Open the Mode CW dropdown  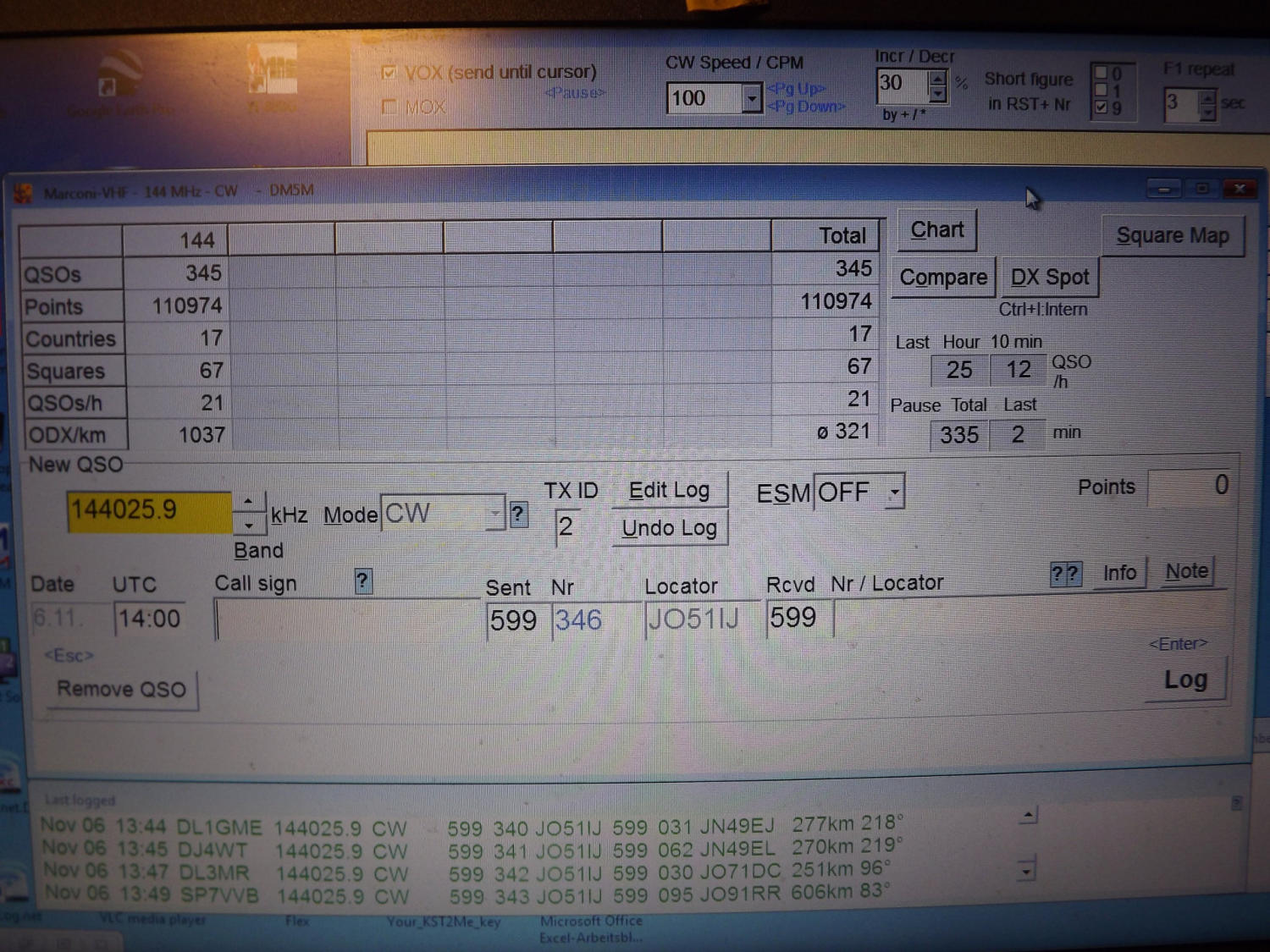tap(494, 514)
